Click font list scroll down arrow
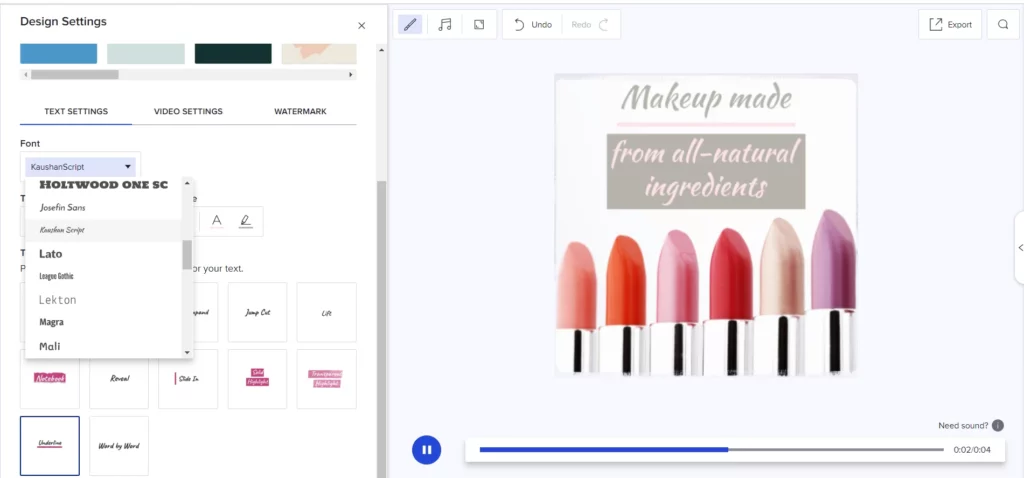Image resolution: width=1024 pixels, height=478 pixels. click(187, 352)
